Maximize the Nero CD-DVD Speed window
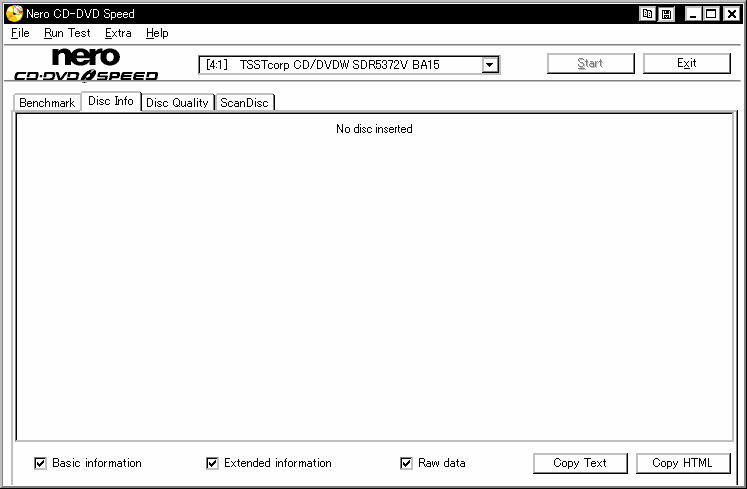This screenshot has height=489, width=747. (x=711, y=14)
